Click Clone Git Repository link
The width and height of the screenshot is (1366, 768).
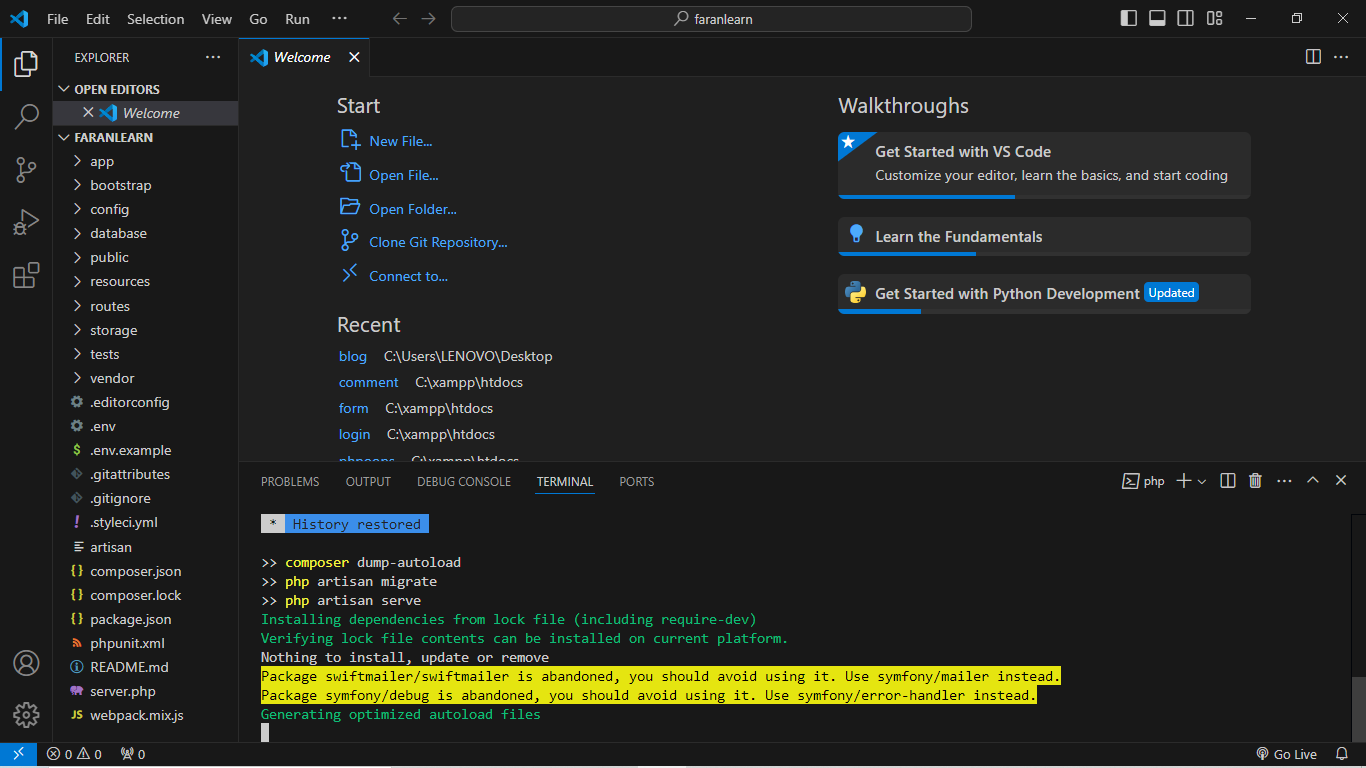423,242
